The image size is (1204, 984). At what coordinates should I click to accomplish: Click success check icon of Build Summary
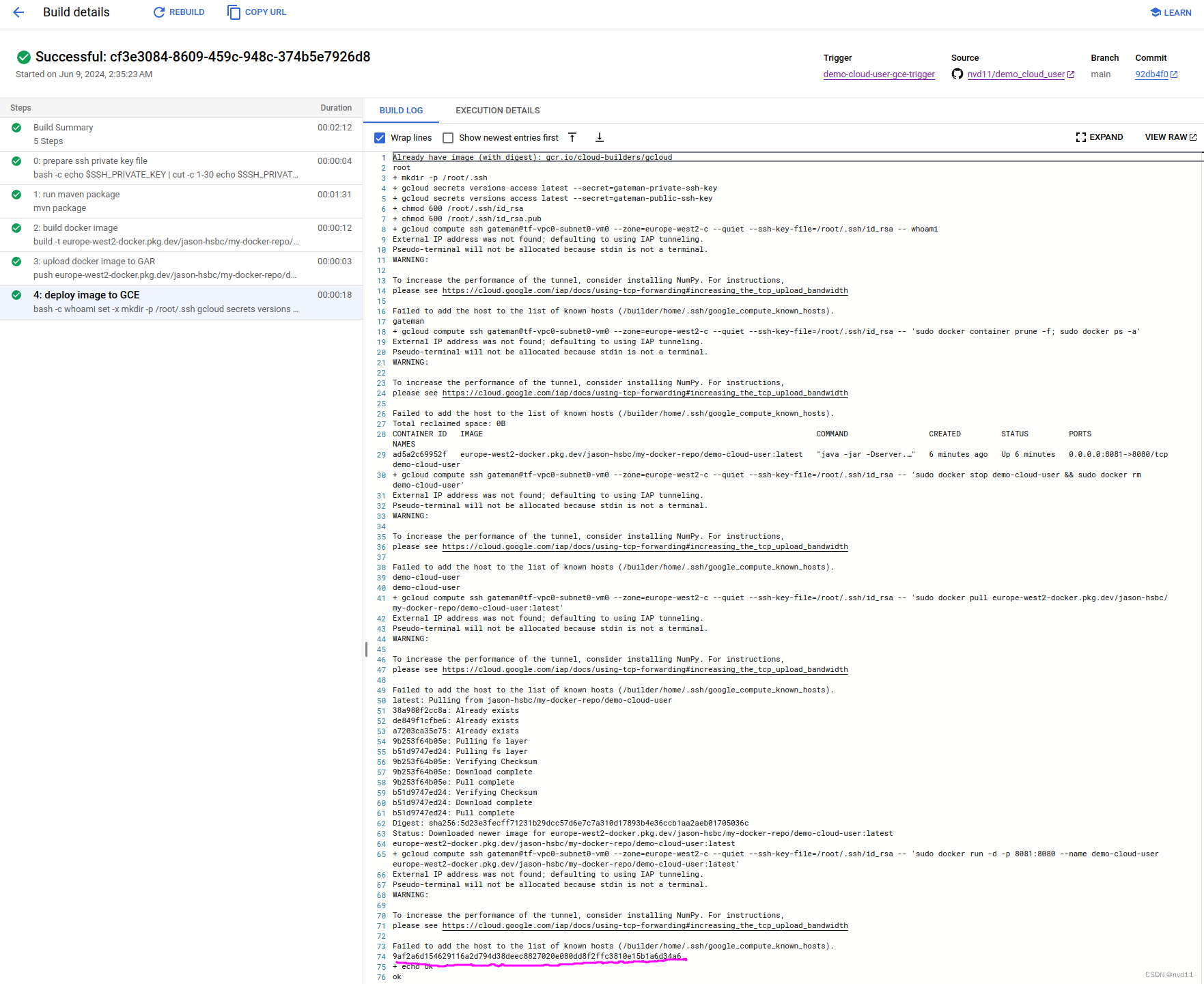[16, 128]
